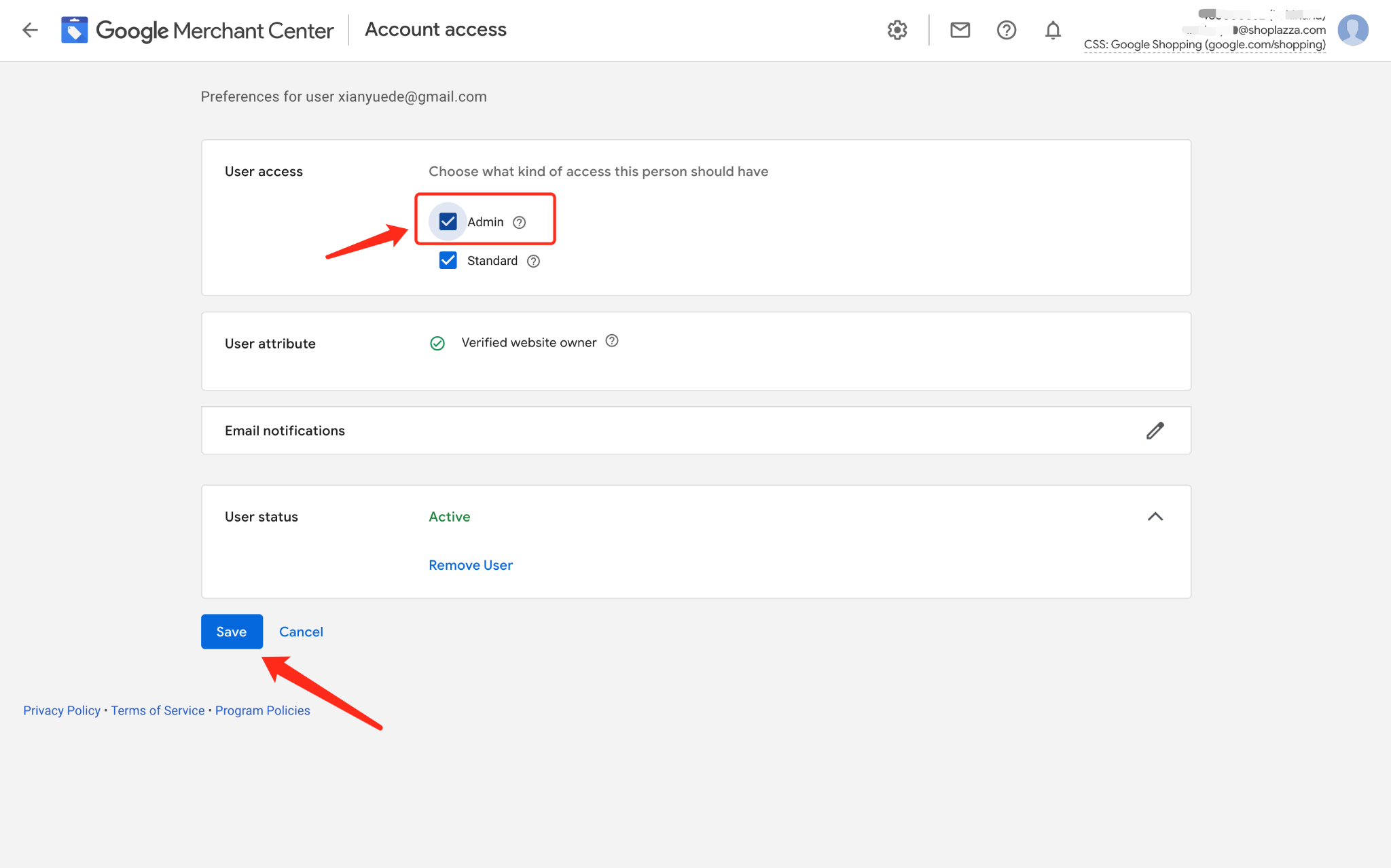Click the green verified checkmark icon
This screenshot has width=1391, height=868.
437,344
